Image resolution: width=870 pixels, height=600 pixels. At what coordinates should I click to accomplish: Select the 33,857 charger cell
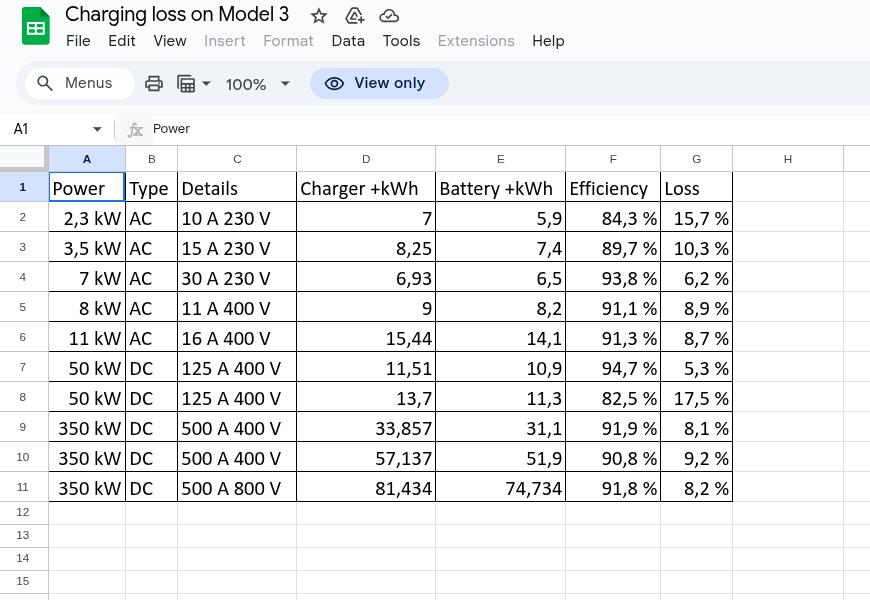point(366,427)
